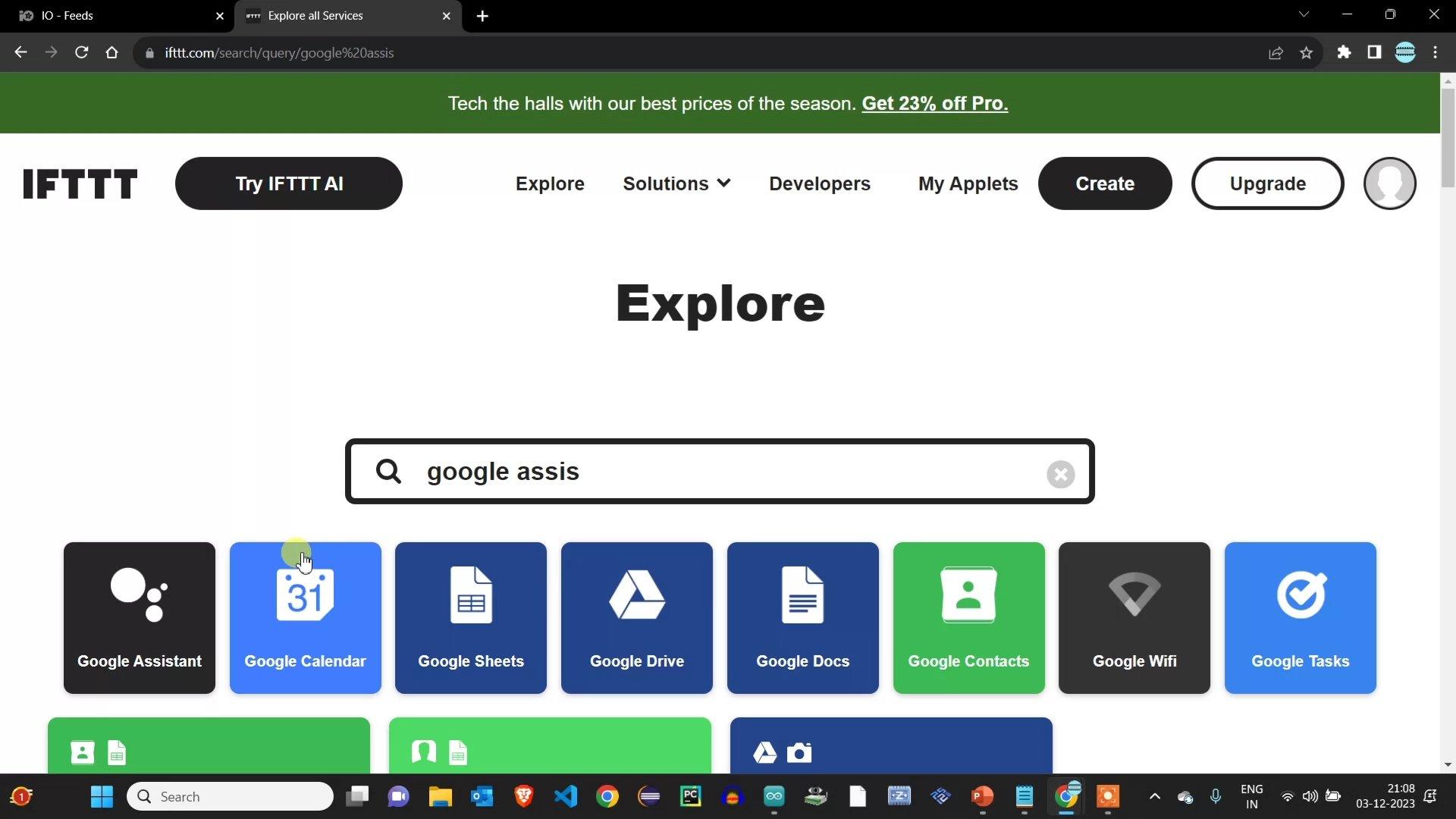This screenshot has height=819, width=1456.
Task: Open the volume control in system tray
Action: pyautogui.click(x=1310, y=796)
